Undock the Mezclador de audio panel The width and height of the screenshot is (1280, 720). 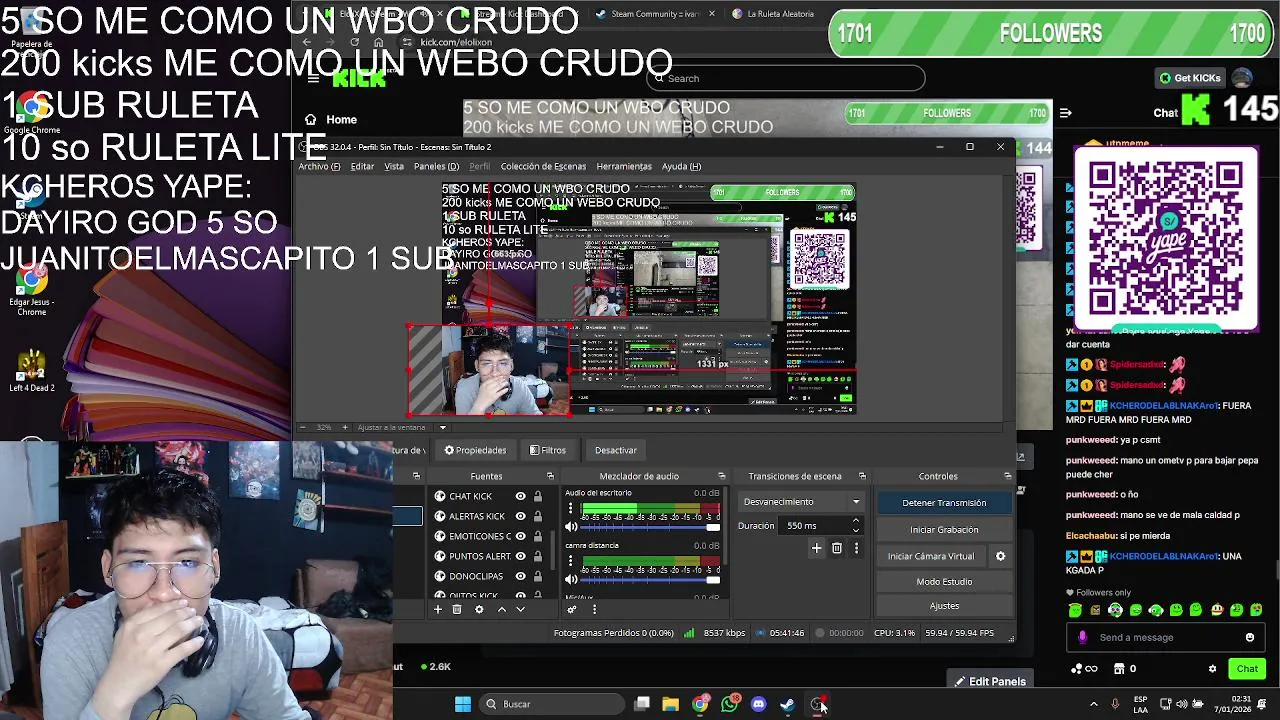722,476
